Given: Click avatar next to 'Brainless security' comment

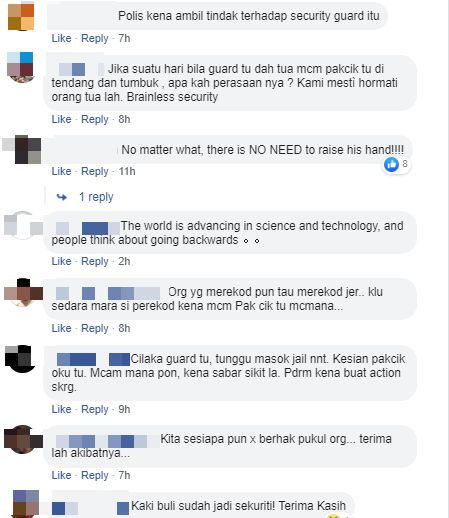Looking at the screenshot, I should click(21, 67).
